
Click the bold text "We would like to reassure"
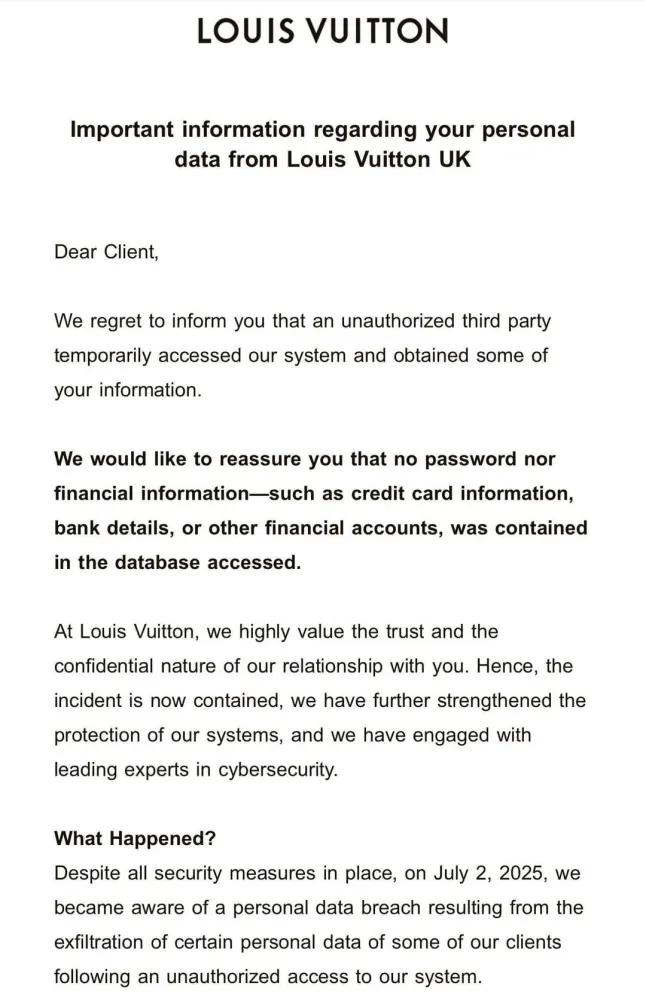pos(170,459)
